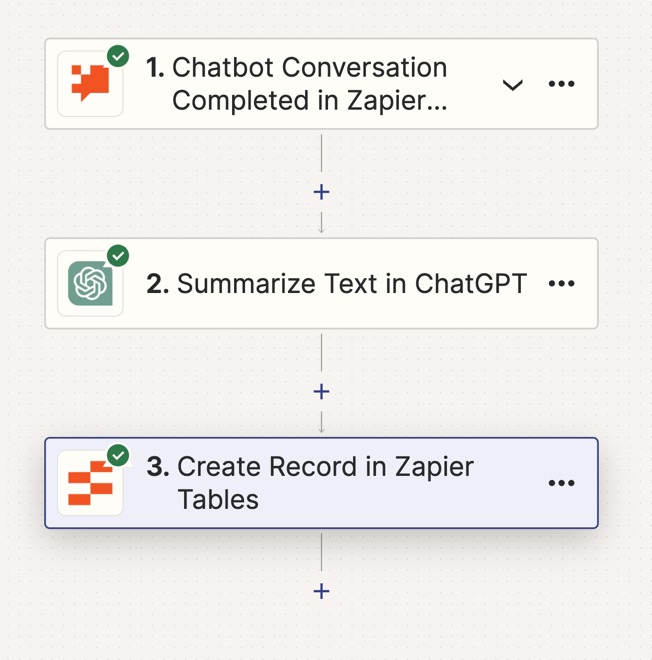Open the Create Record step options menu
652x660 pixels.
coord(562,484)
